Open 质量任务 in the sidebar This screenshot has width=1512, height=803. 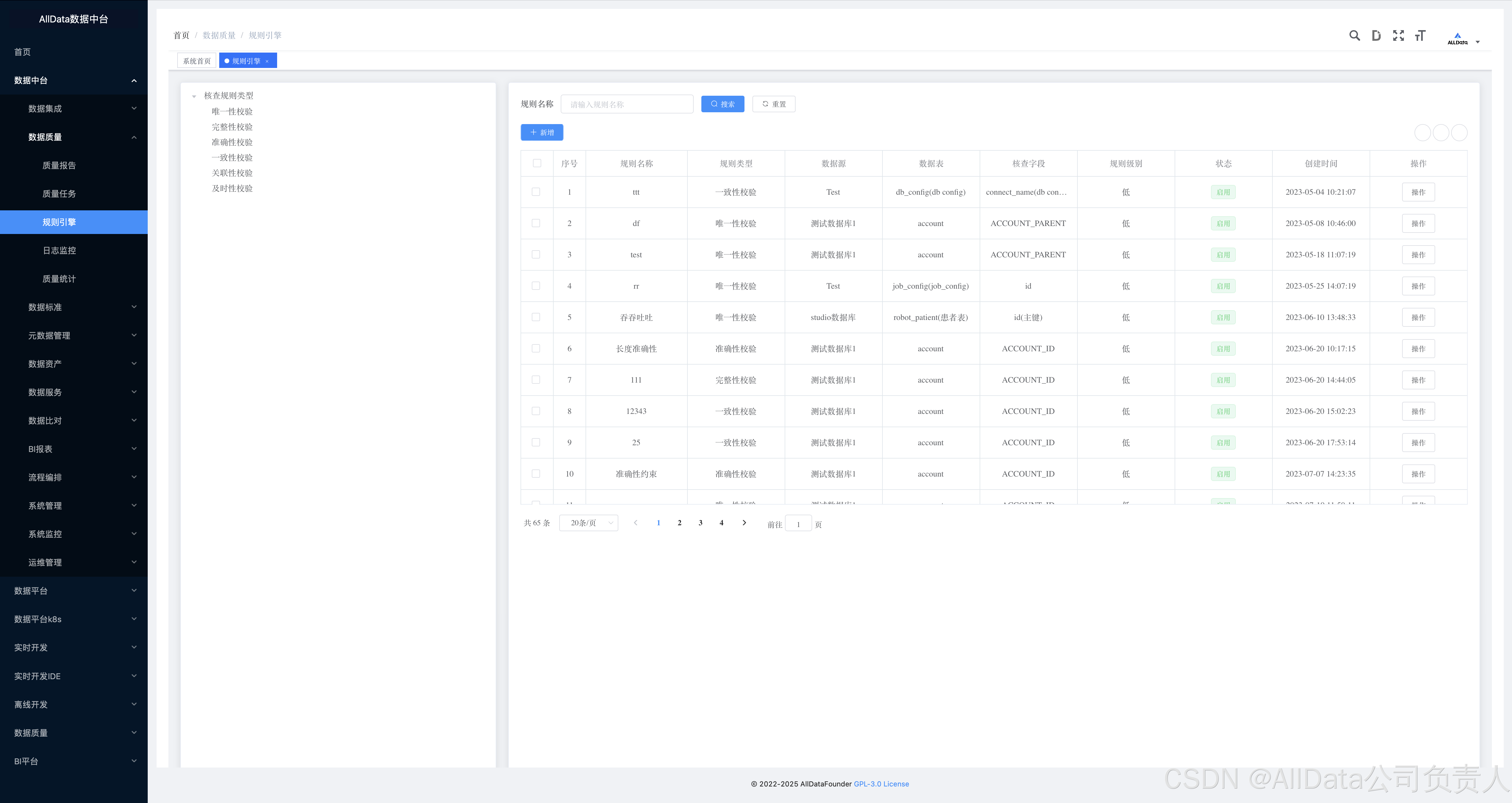59,194
